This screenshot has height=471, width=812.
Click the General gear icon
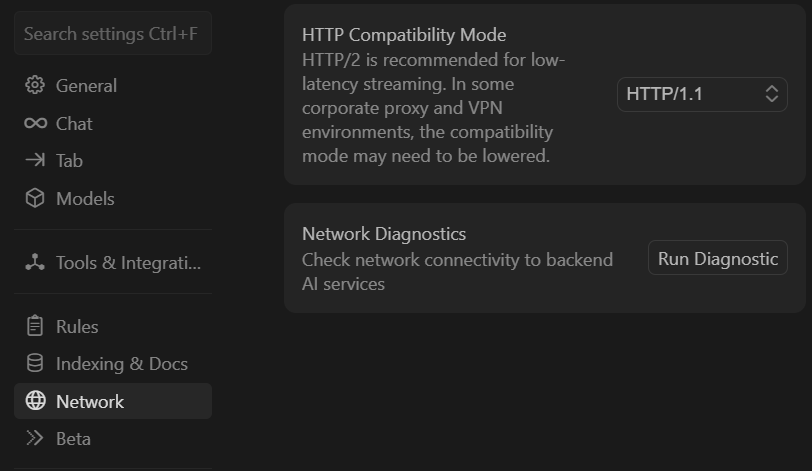coord(35,85)
